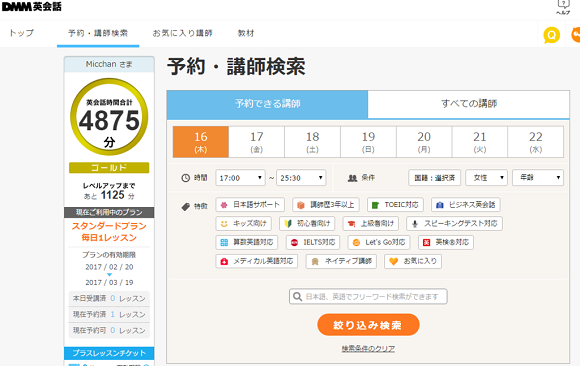Open the 国籍:選択済 selector
The image size is (580, 366).
(435, 178)
